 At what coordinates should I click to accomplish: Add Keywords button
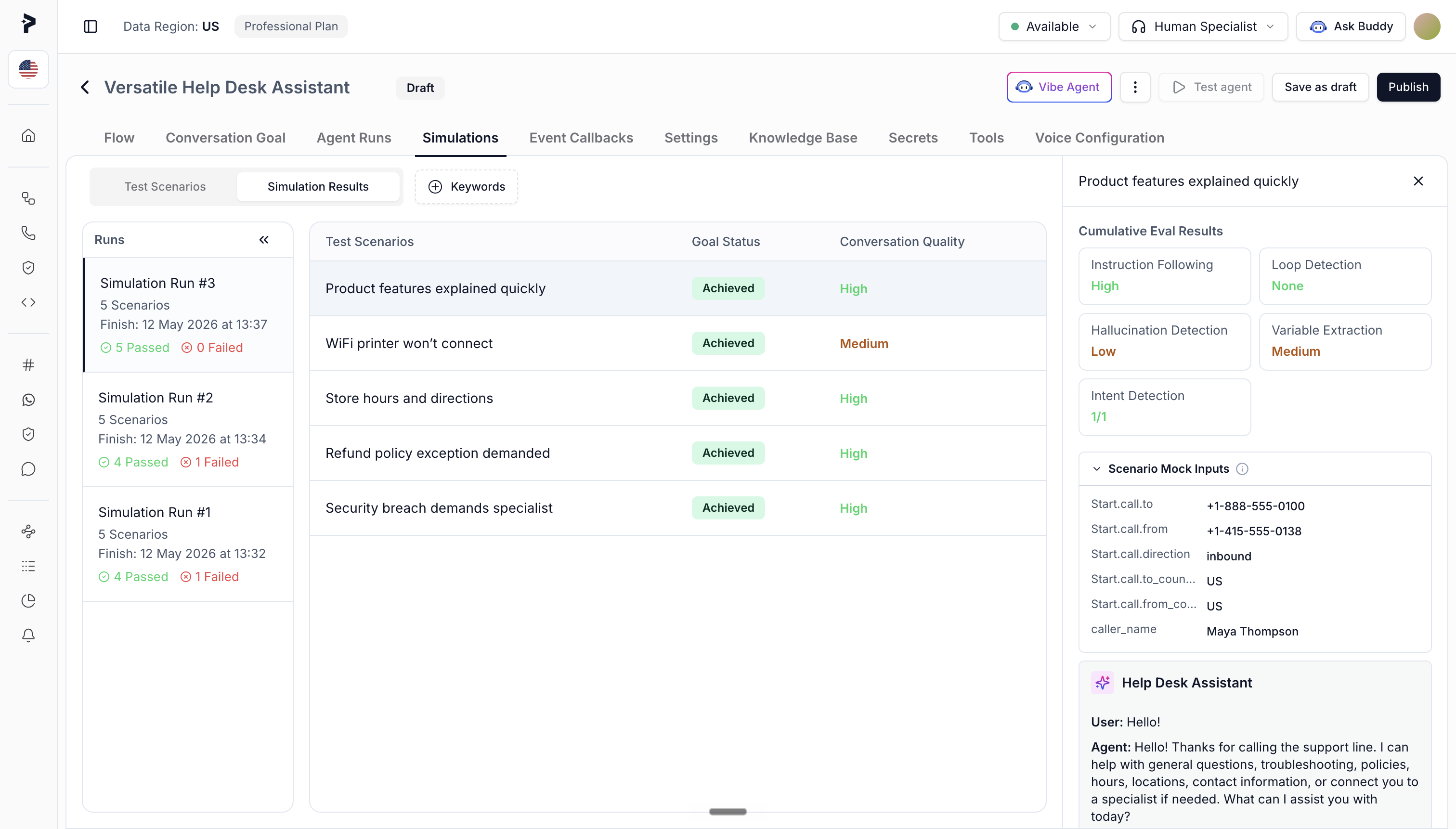[x=466, y=187]
